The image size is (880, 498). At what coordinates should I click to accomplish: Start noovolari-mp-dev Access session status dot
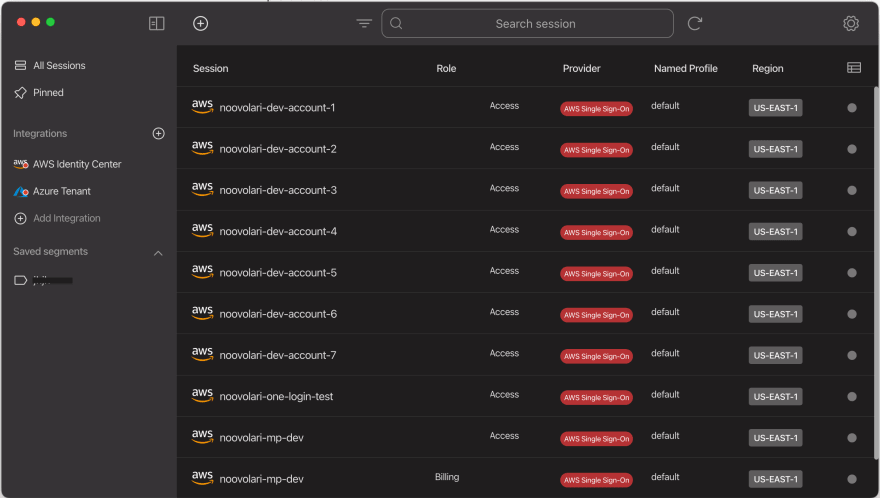[851, 438]
